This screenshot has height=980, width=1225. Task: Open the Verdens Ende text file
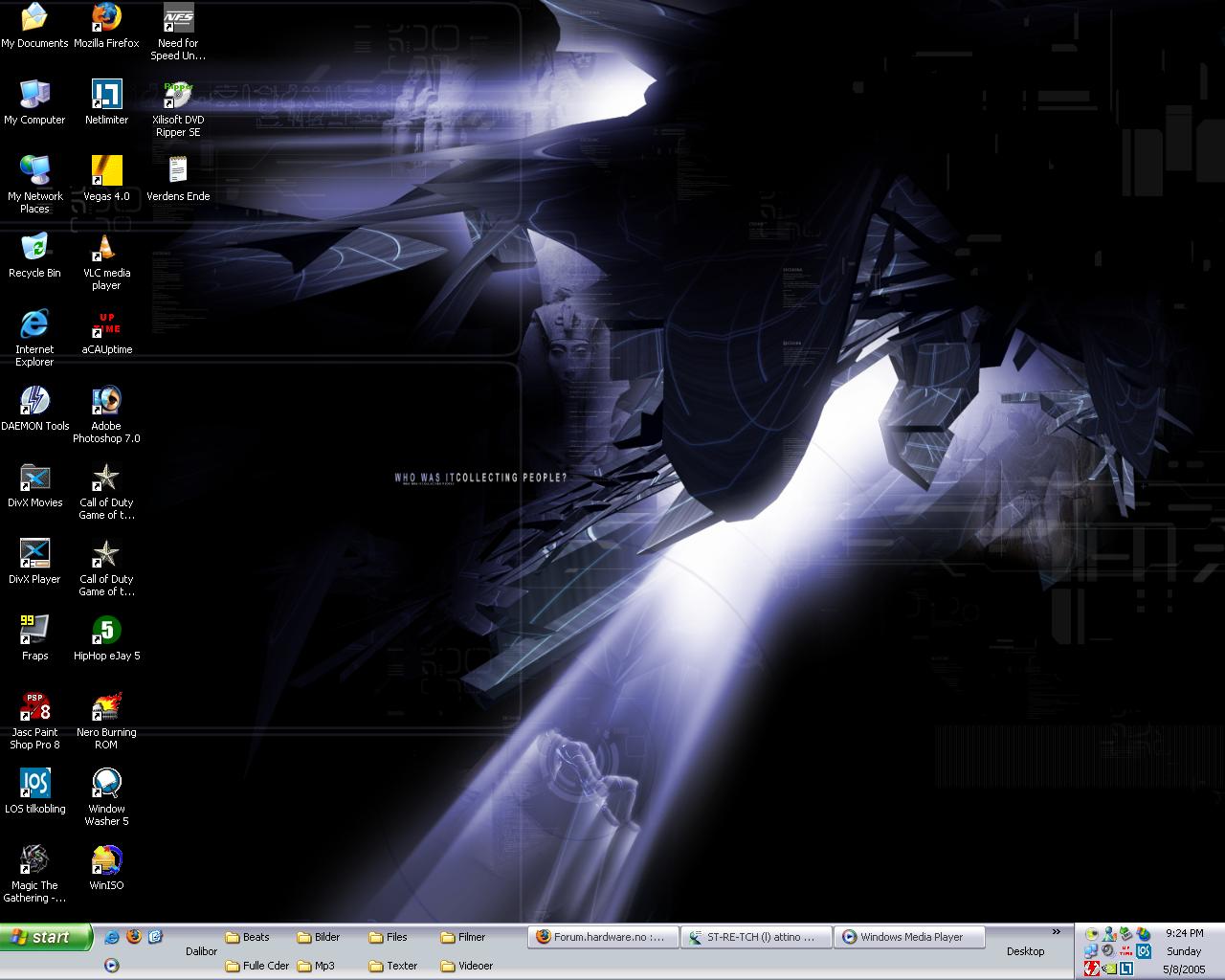tap(178, 180)
